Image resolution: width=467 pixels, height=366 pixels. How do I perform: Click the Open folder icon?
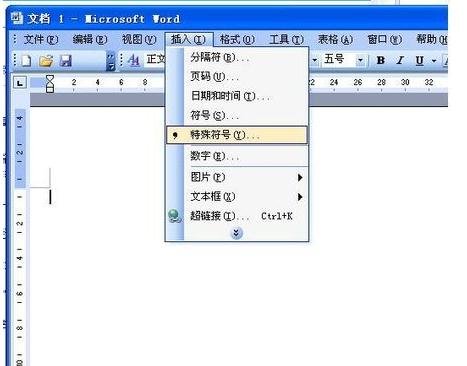click(46, 61)
